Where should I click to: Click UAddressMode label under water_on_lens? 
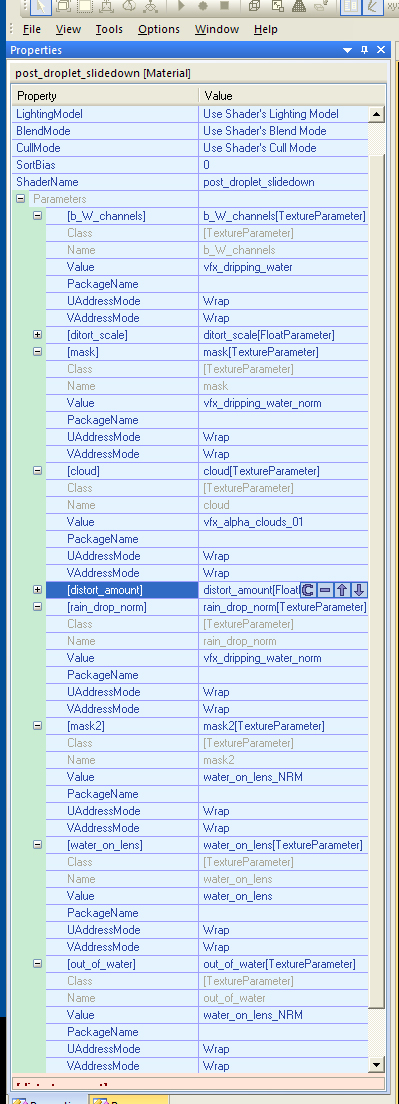tap(103, 930)
